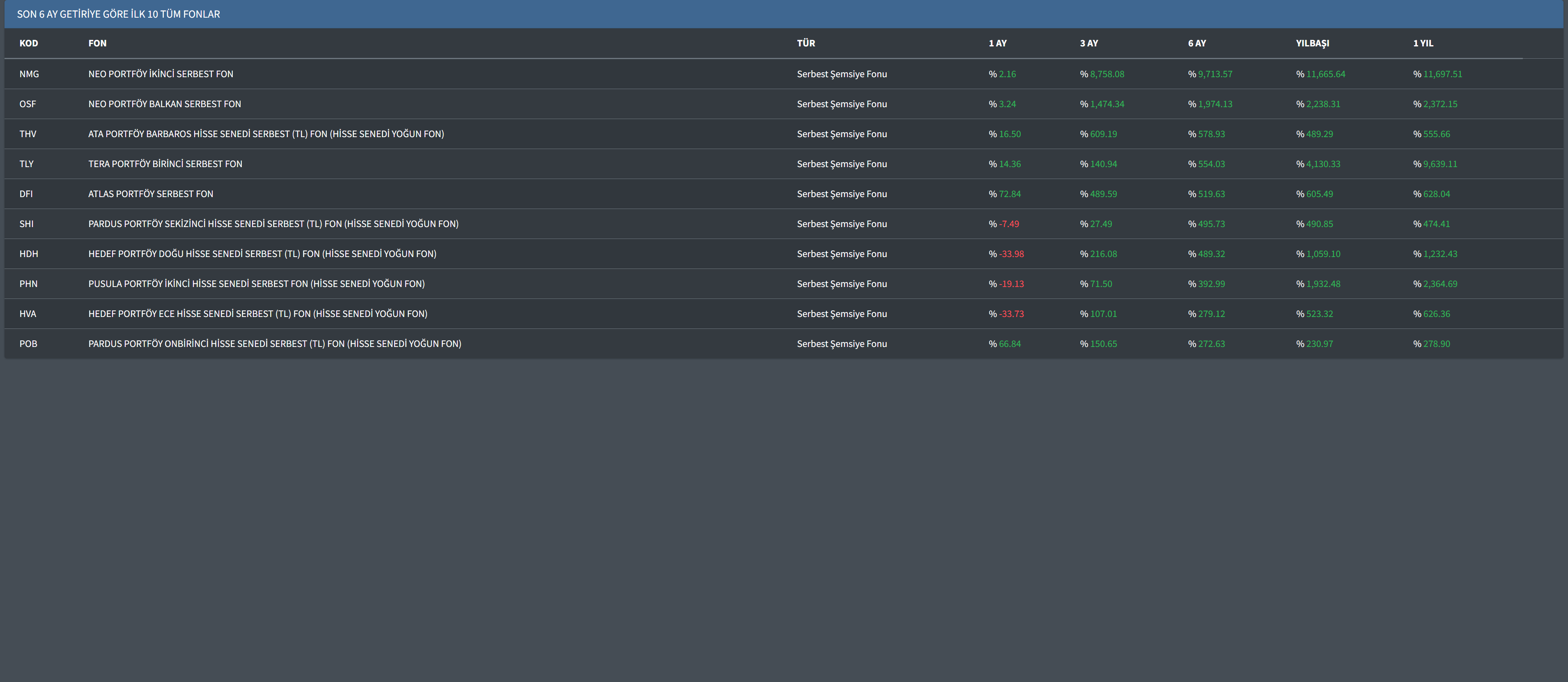Viewport: 1568px width, 682px height.
Task: Click the POB fund code
Action: pos(28,344)
